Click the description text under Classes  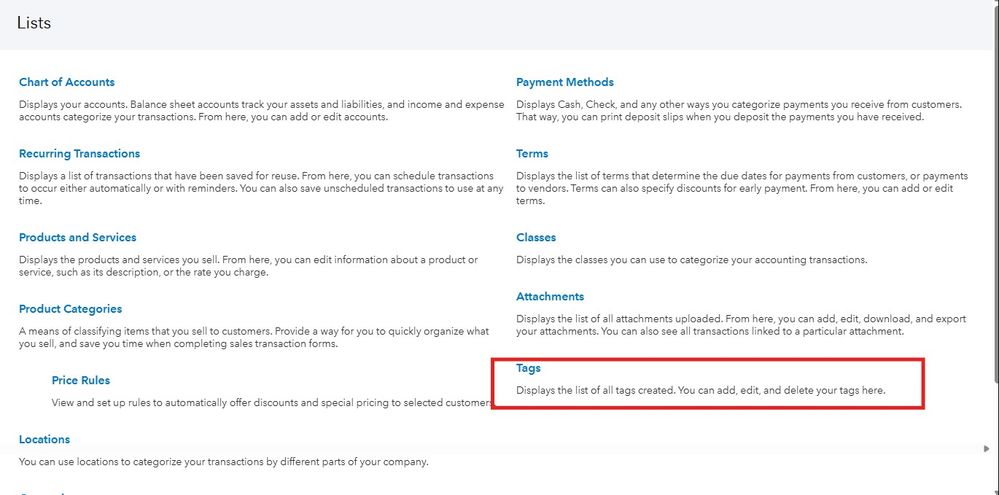(x=691, y=260)
